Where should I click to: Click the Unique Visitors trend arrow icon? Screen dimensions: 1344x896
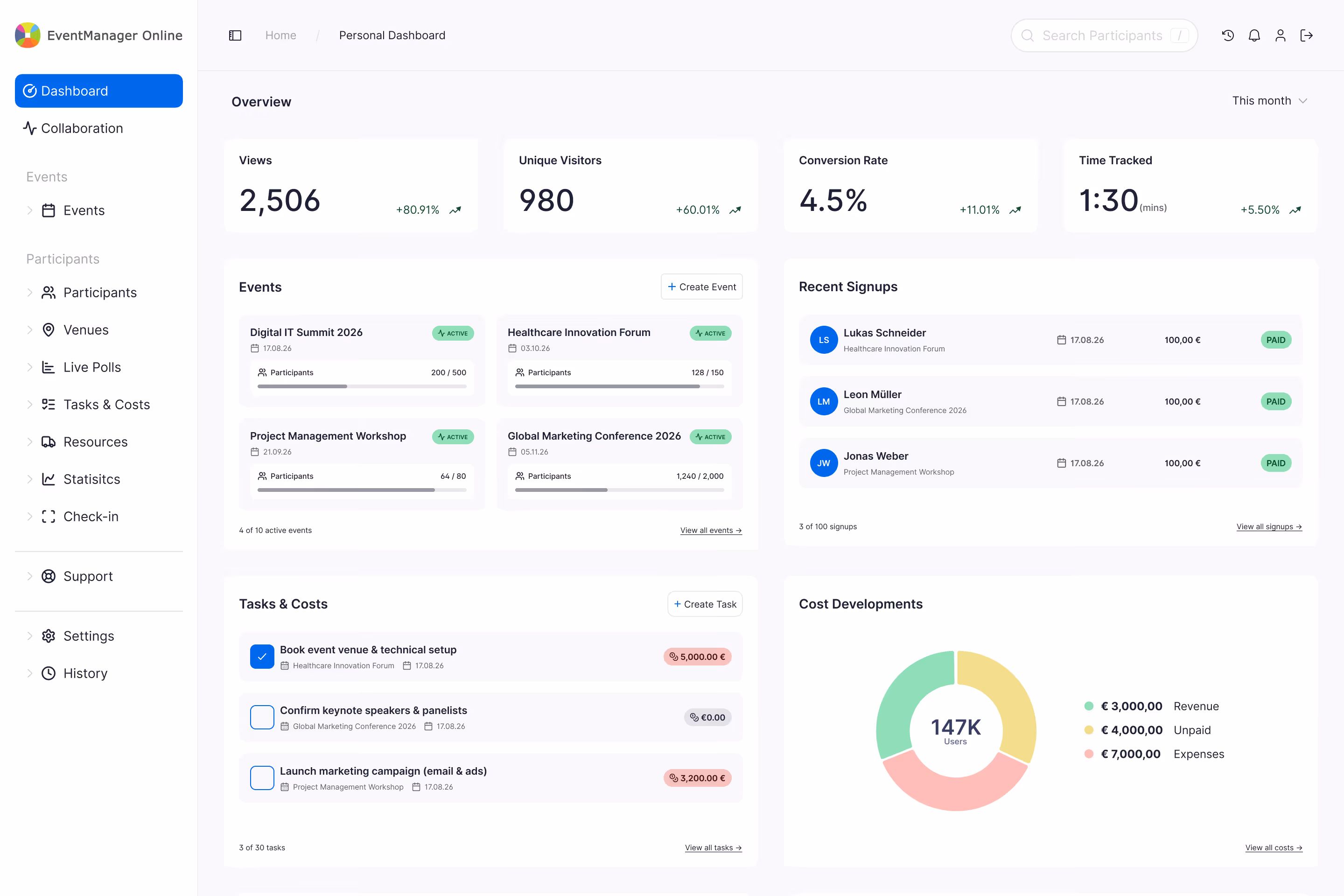click(x=735, y=210)
